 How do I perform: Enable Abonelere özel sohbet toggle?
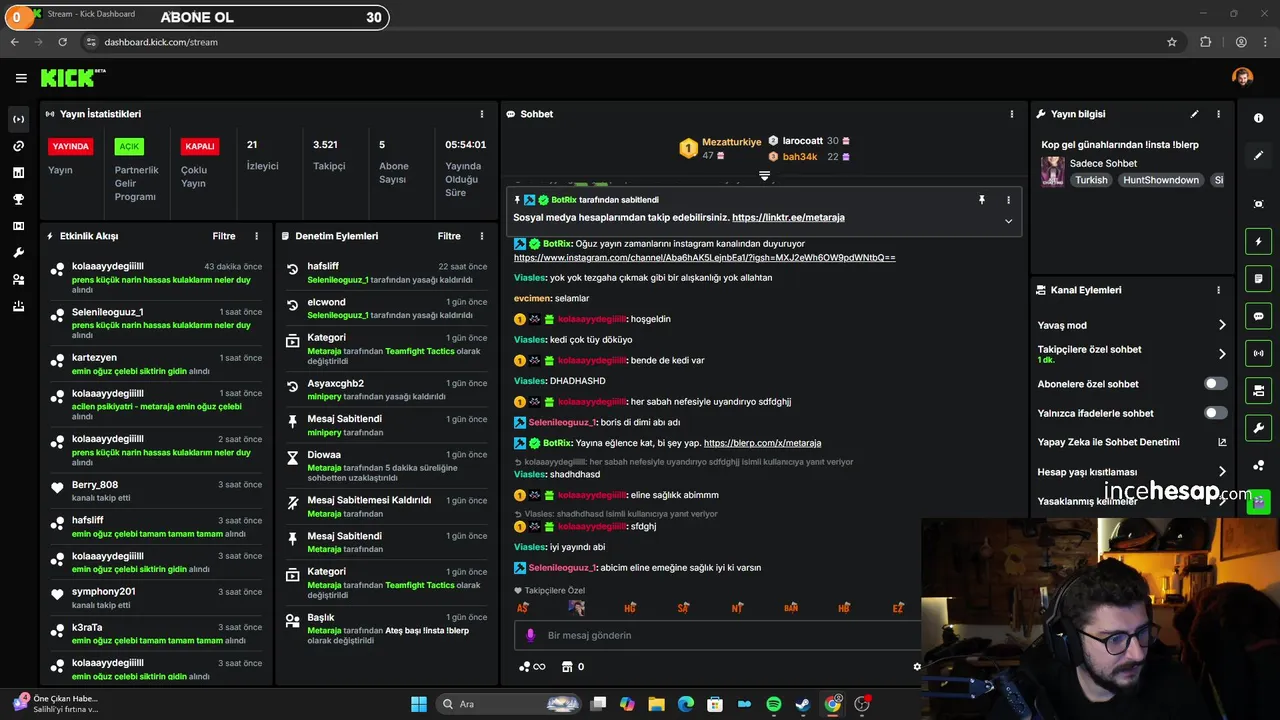click(x=1216, y=384)
